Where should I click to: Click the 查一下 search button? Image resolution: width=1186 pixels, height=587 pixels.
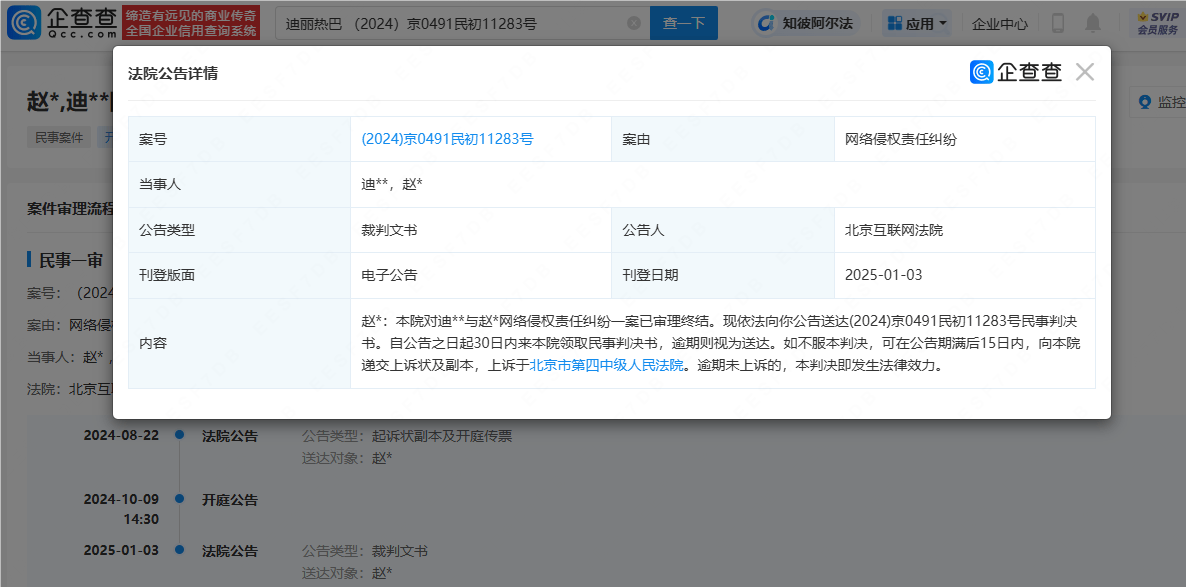684,23
